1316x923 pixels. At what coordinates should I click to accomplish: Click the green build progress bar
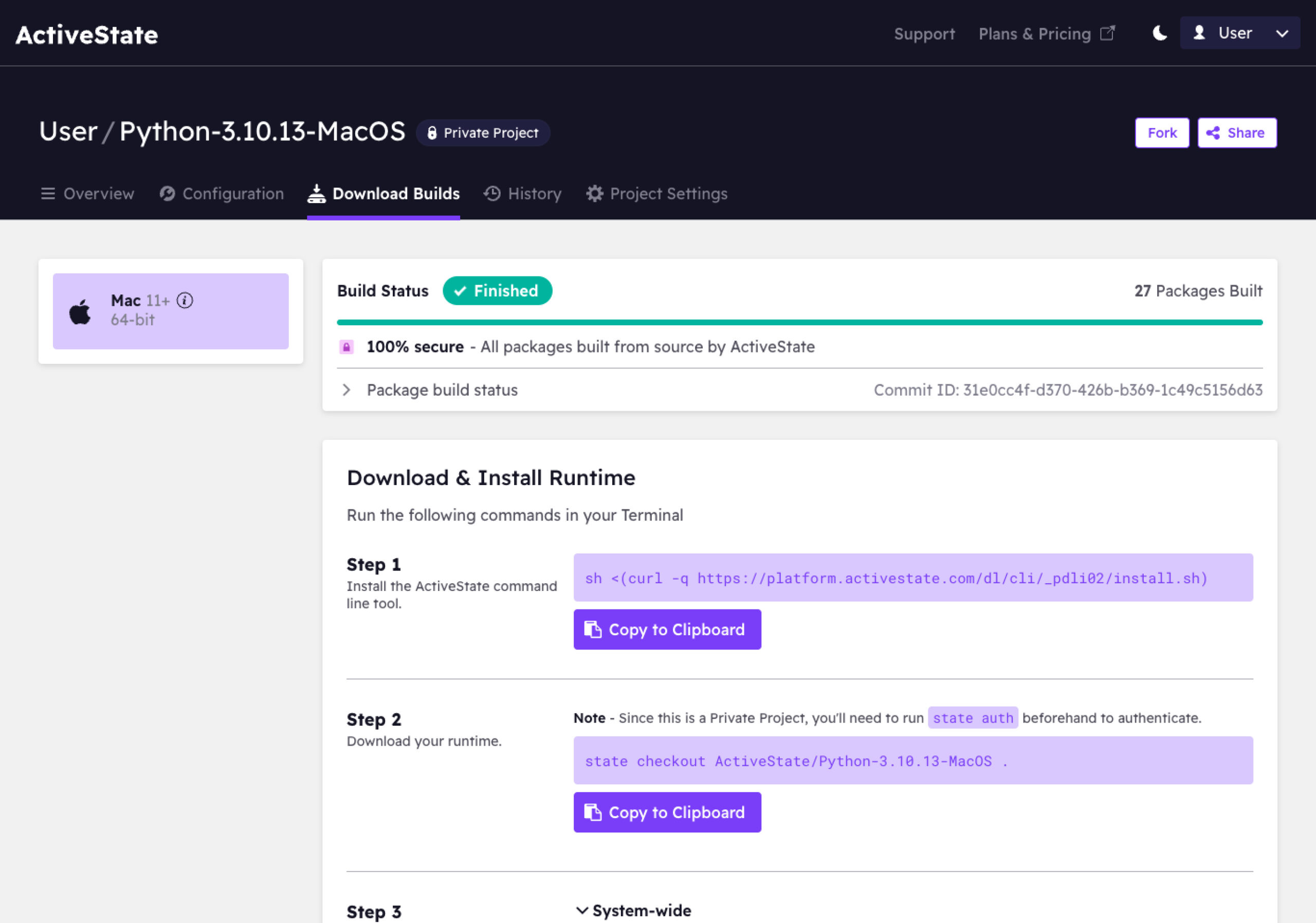799,323
